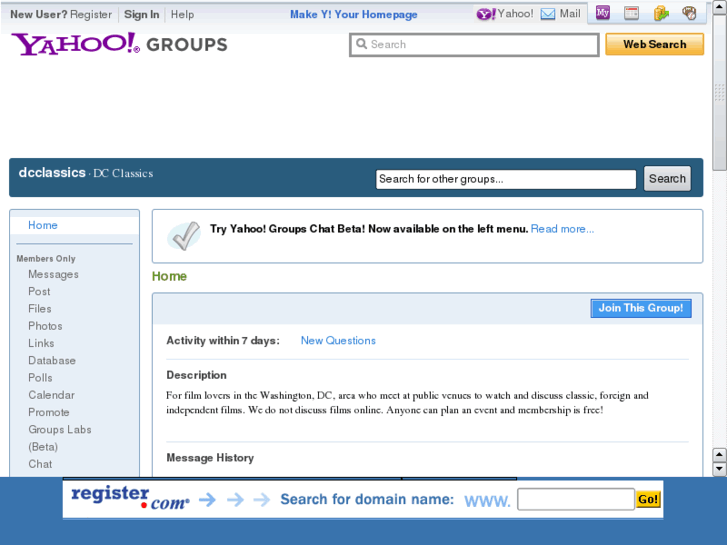Open the My Yahoo icon
This screenshot has height=545, width=727.
coord(602,13)
